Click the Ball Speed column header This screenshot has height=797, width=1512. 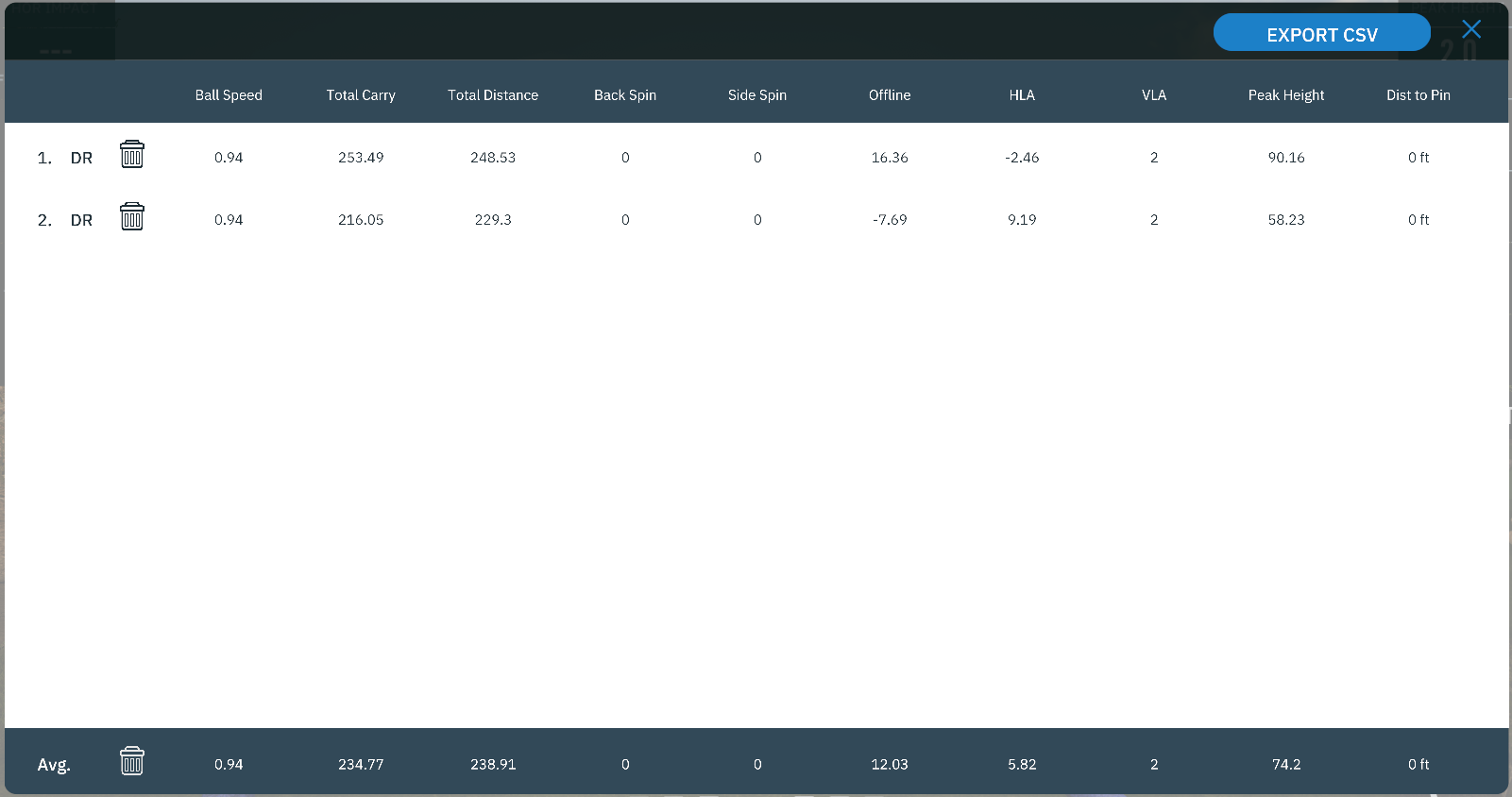point(229,95)
